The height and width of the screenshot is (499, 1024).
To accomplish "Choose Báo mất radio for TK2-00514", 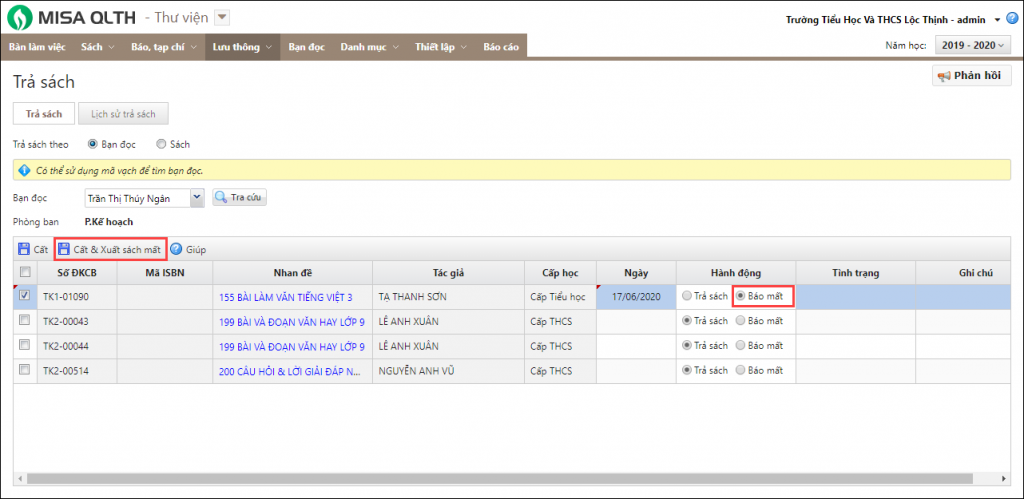I will 741,370.
